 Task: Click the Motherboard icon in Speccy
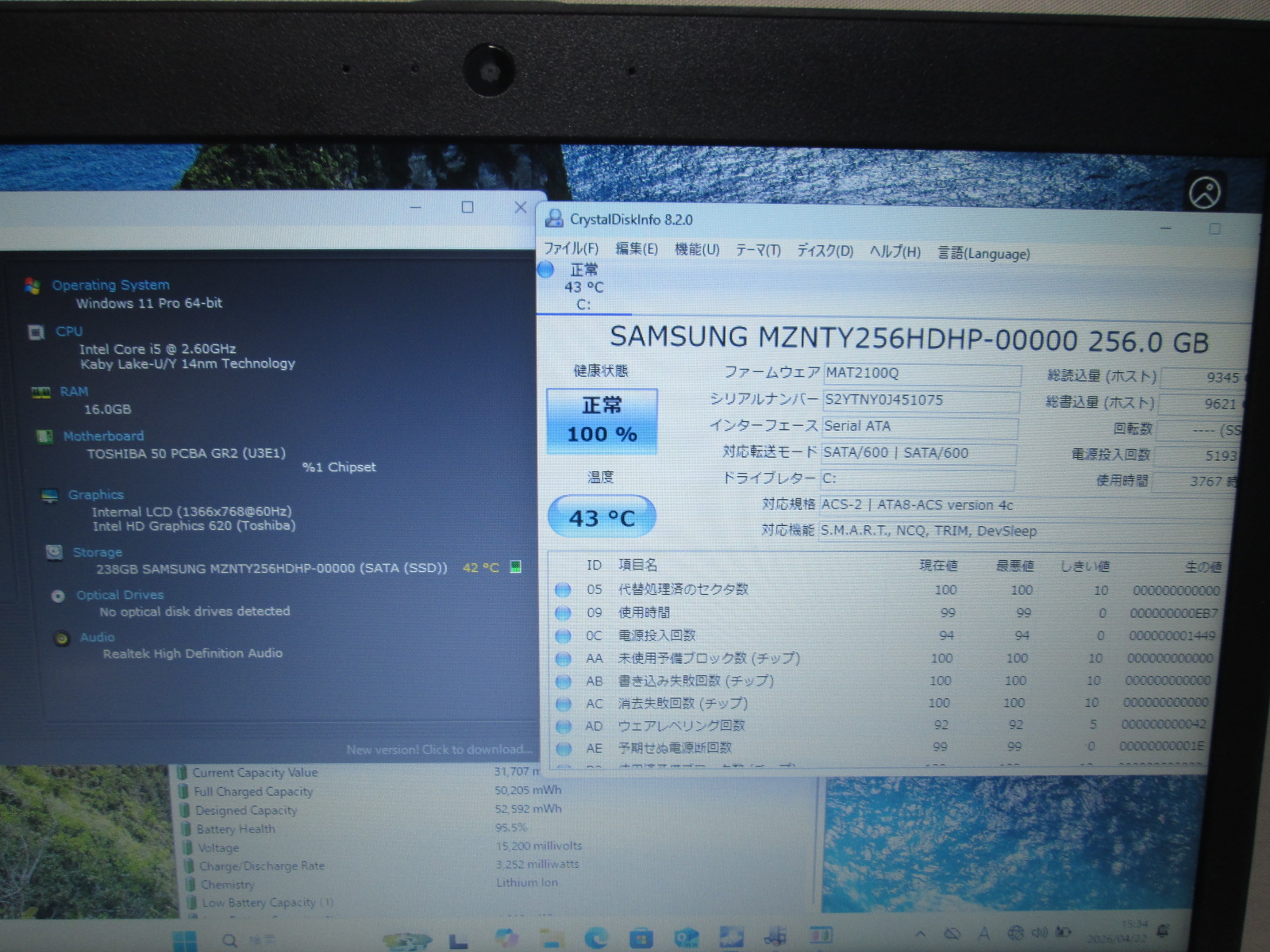click(x=45, y=436)
